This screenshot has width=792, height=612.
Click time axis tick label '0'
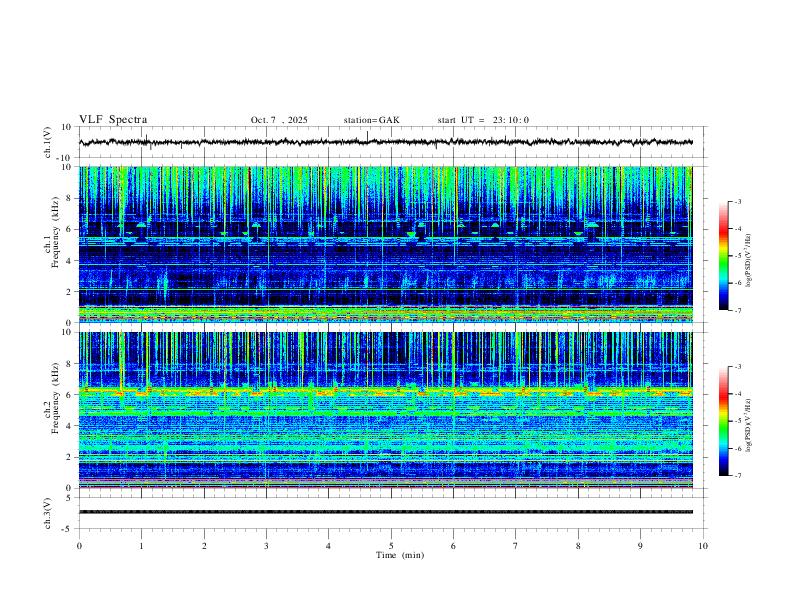pyautogui.click(x=79, y=546)
